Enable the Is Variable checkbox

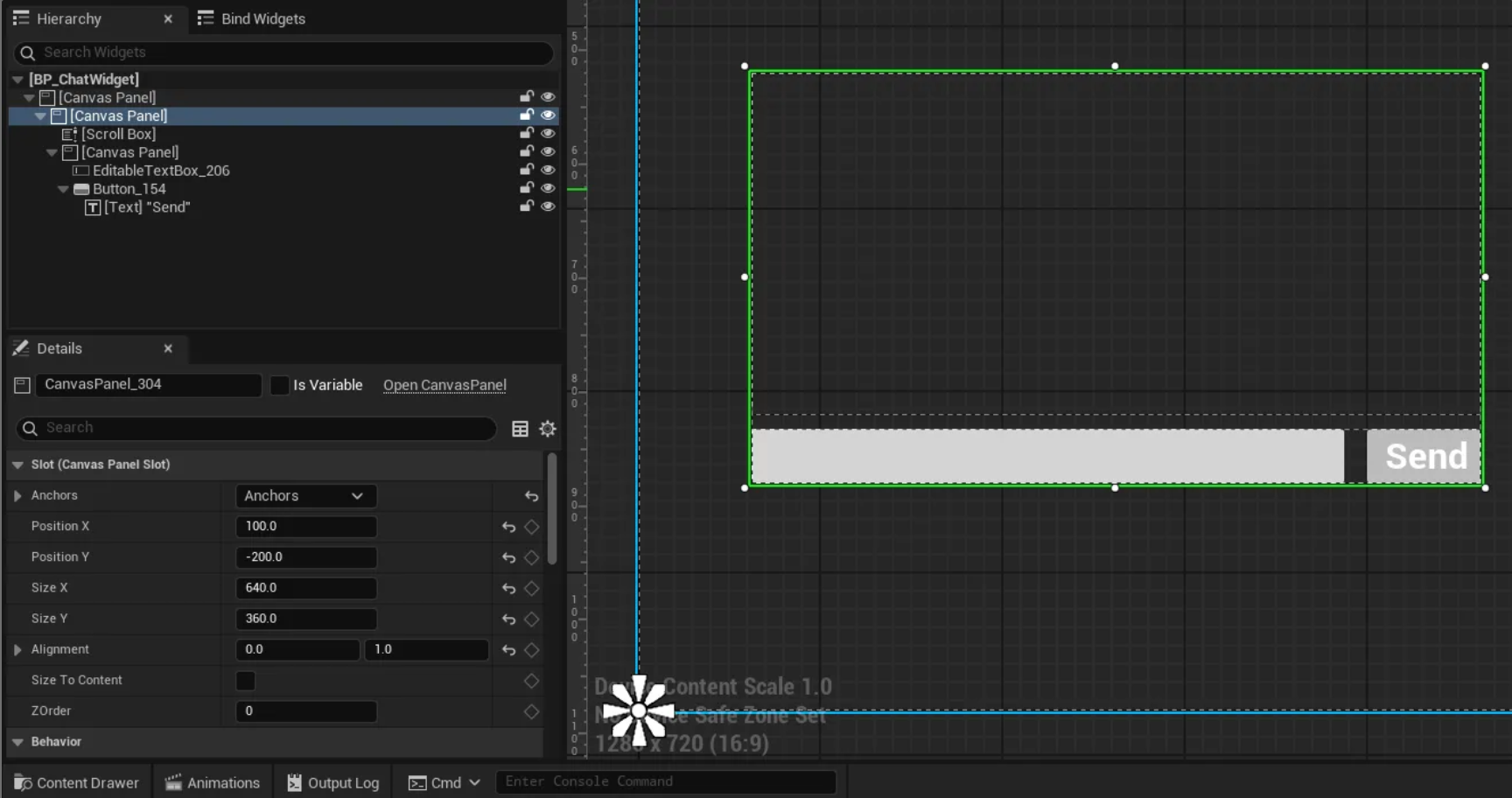tap(279, 385)
